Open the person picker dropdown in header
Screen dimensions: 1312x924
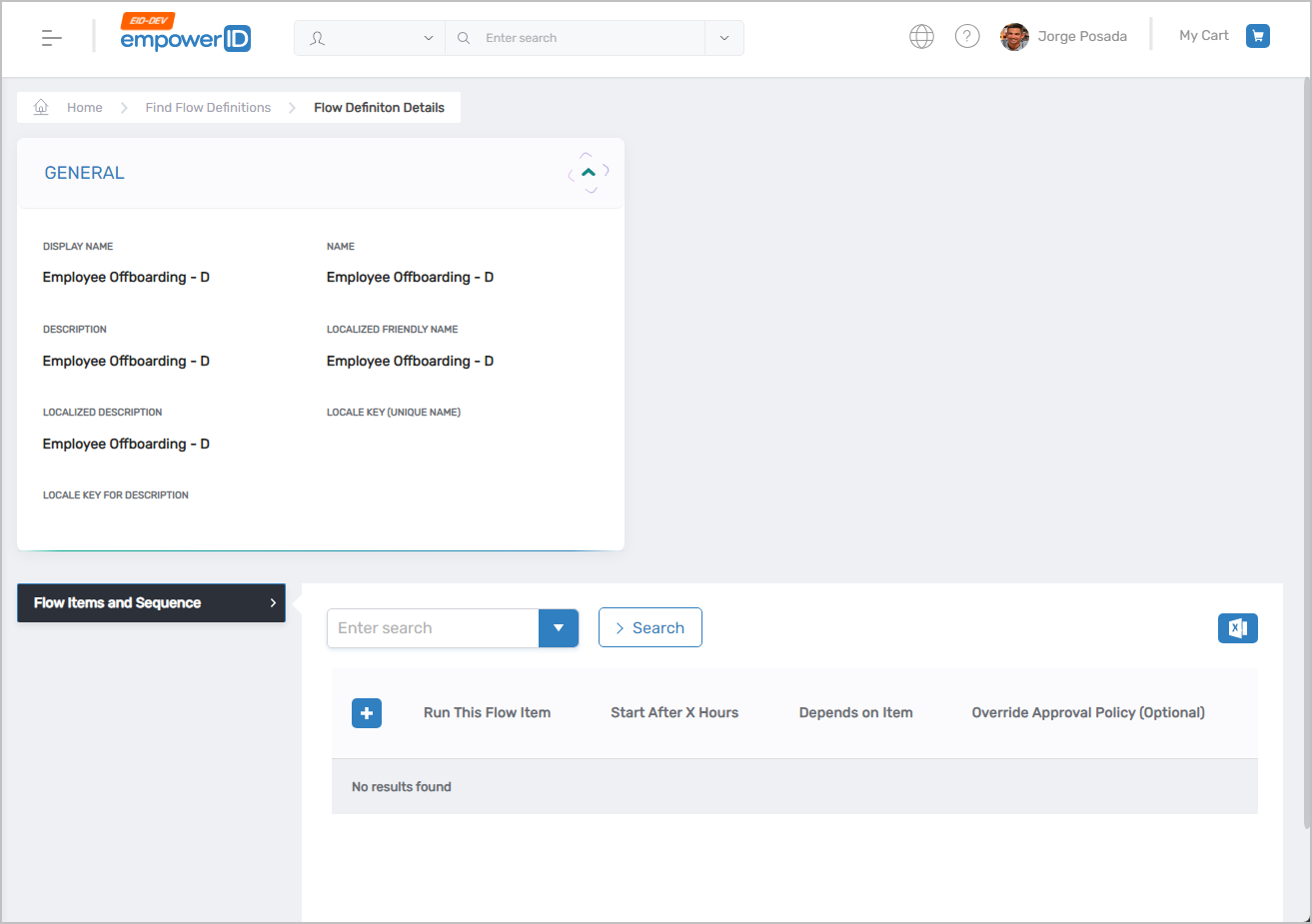(x=429, y=37)
